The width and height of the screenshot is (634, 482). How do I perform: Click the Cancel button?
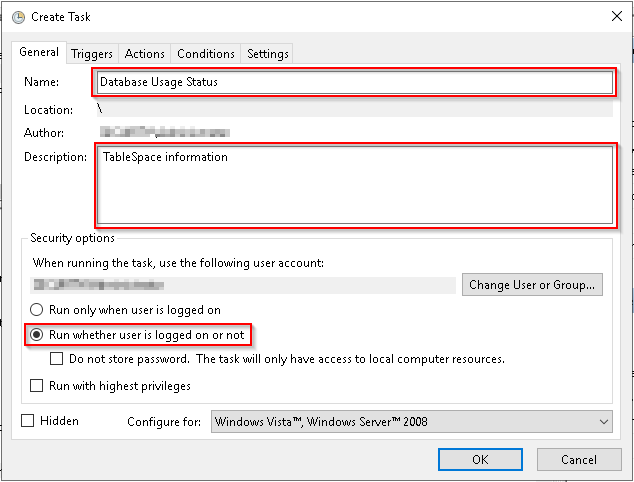(x=579, y=459)
